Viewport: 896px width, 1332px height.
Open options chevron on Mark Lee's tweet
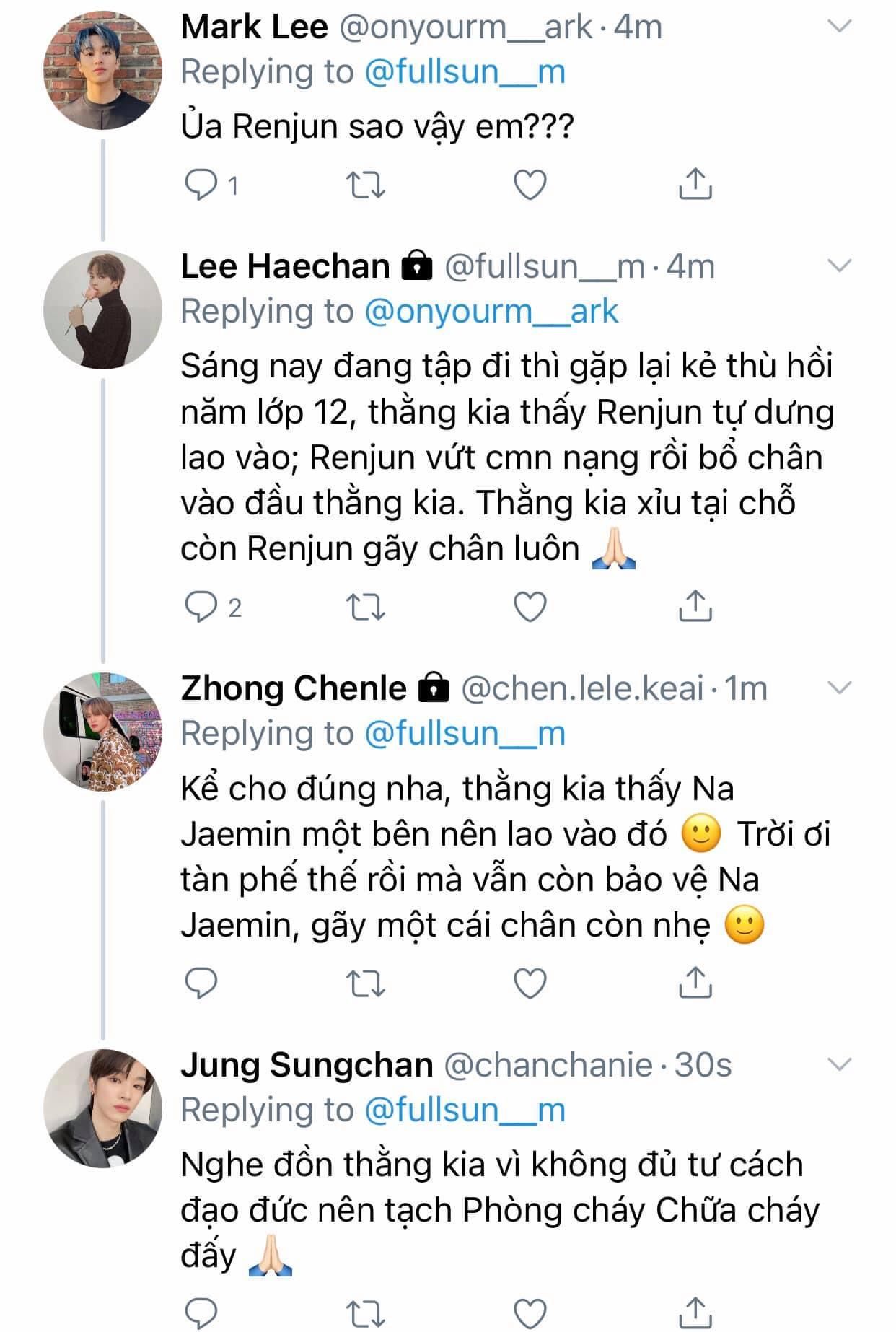click(839, 27)
